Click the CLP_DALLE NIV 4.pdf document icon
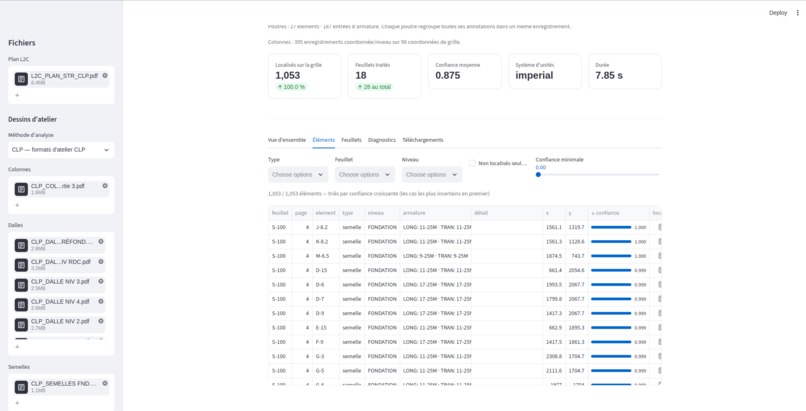The height and width of the screenshot is (411, 806). click(x=21, y=305)
